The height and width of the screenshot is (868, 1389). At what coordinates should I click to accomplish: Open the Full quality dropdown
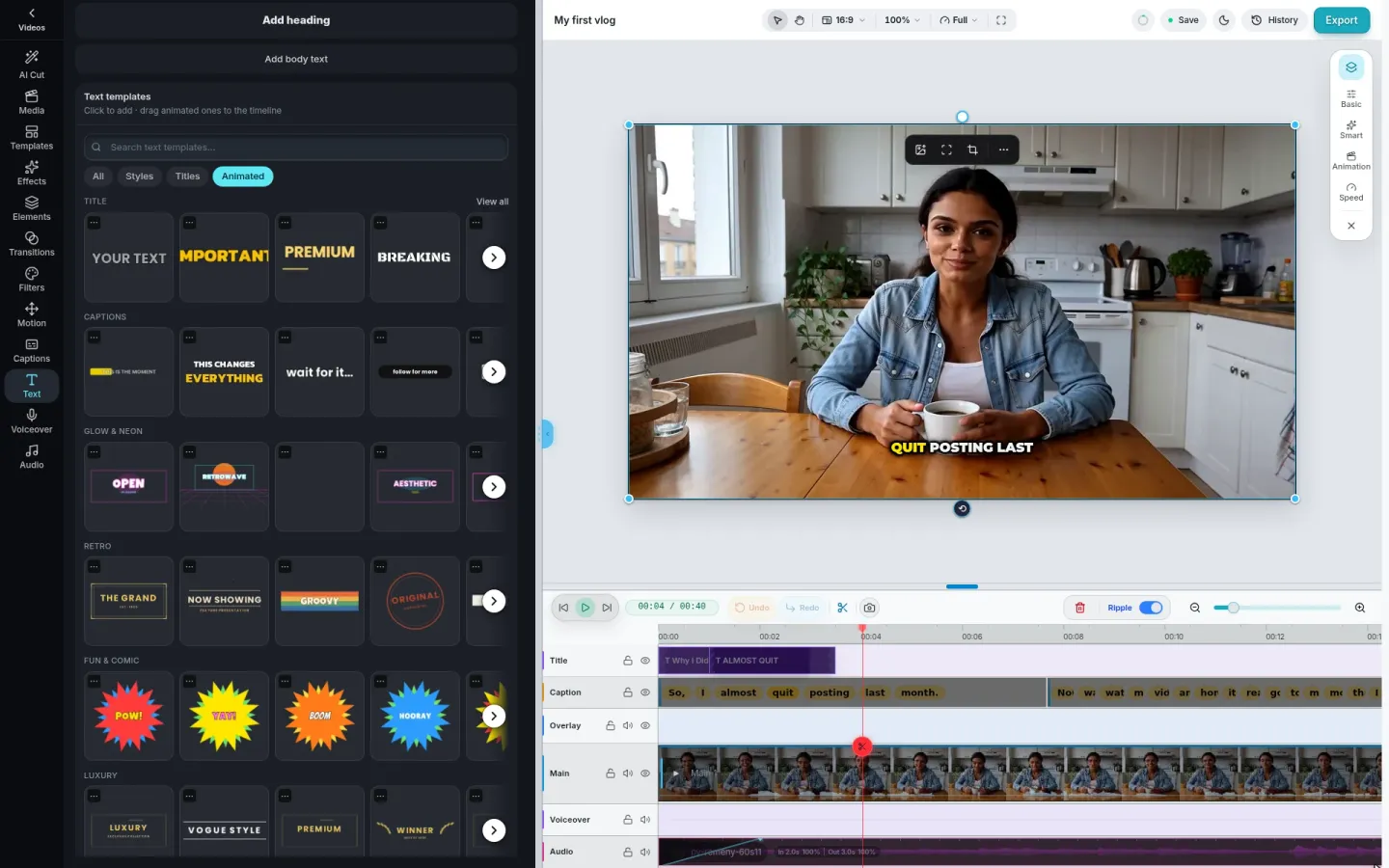pyautogui.click(x=959, y=20)
